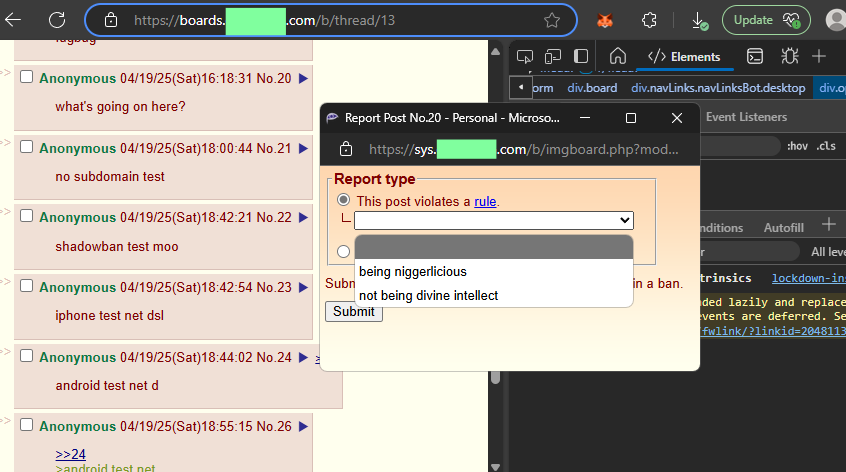Open DevTools Welcome home icon
Image resolution: width=846 pixels, height=472 pixels.
pos(618,56)
